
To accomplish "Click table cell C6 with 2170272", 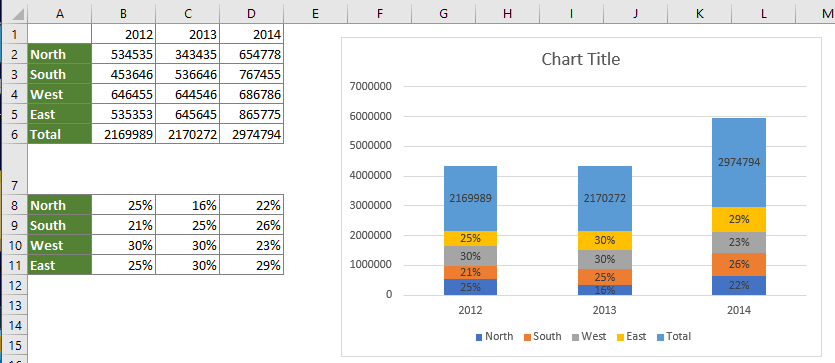I will (187, 134).
